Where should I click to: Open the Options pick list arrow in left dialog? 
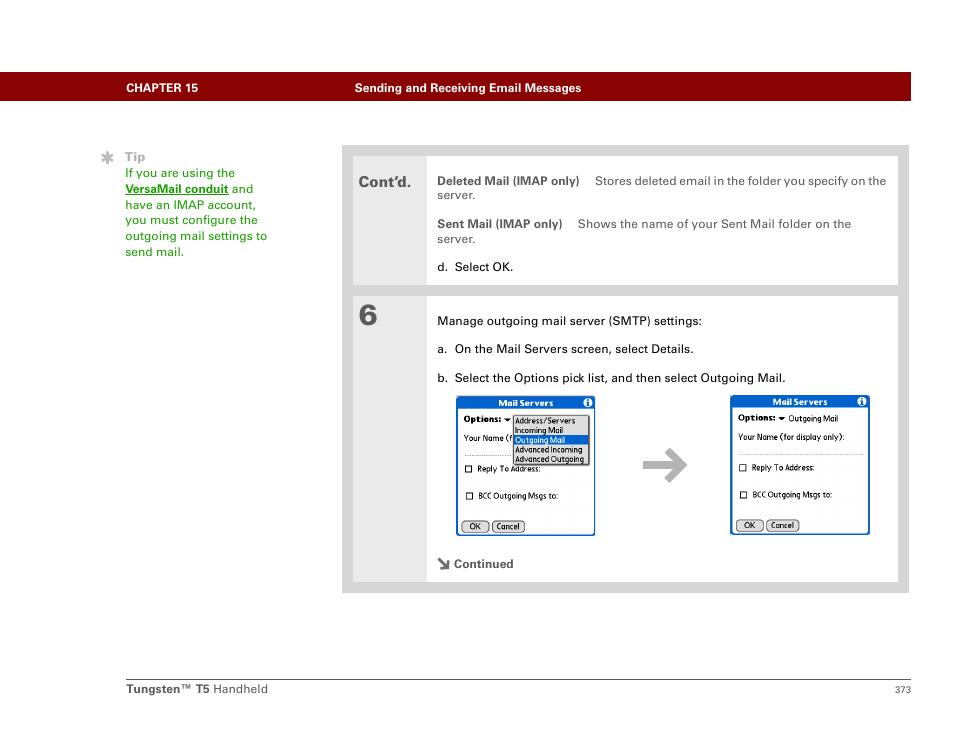507,420
